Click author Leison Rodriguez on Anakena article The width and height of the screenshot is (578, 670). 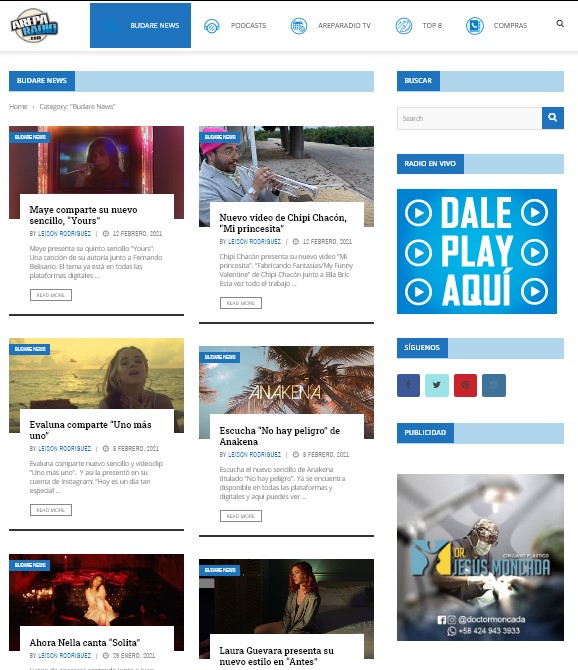(x=255, y=455)
